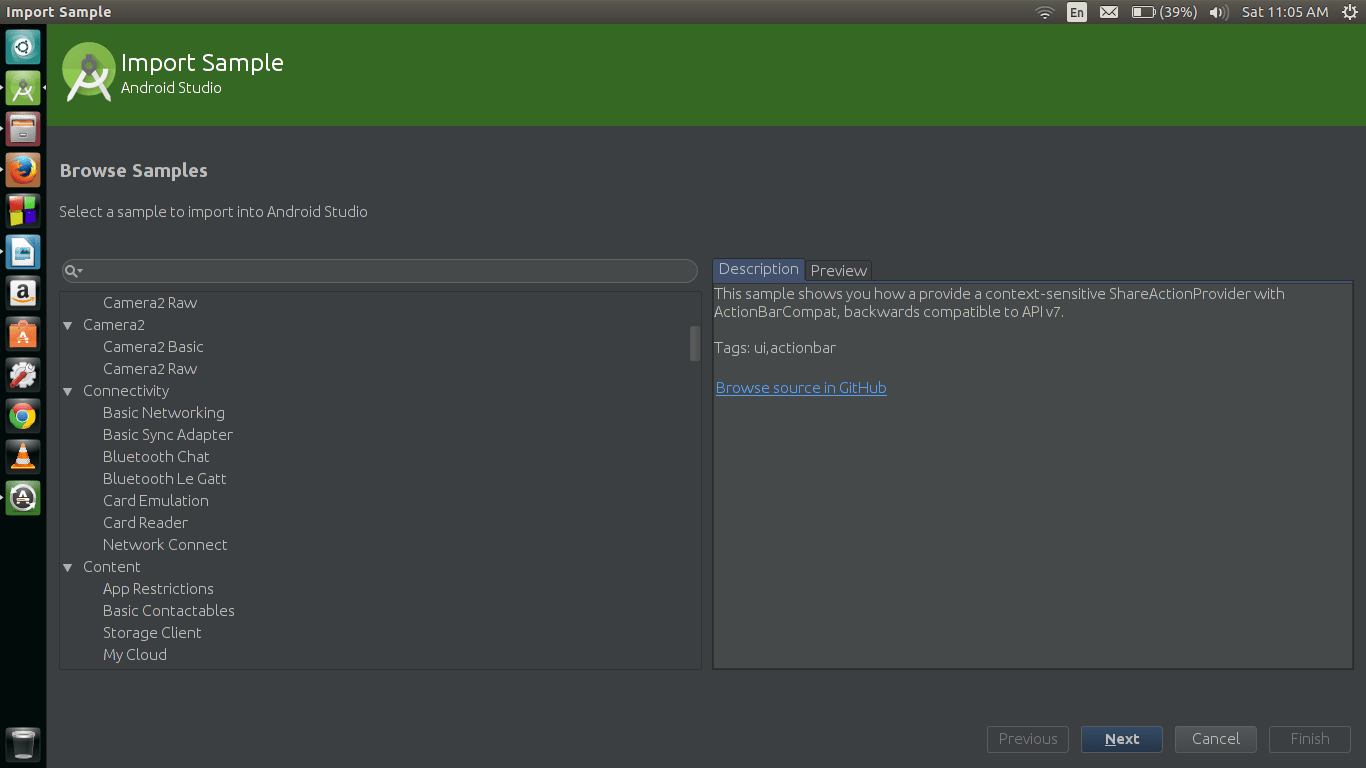Collapse the Connectivity sample group
Image resolution: width=1366 pixels, height=768 pixels.
point(68,391)
